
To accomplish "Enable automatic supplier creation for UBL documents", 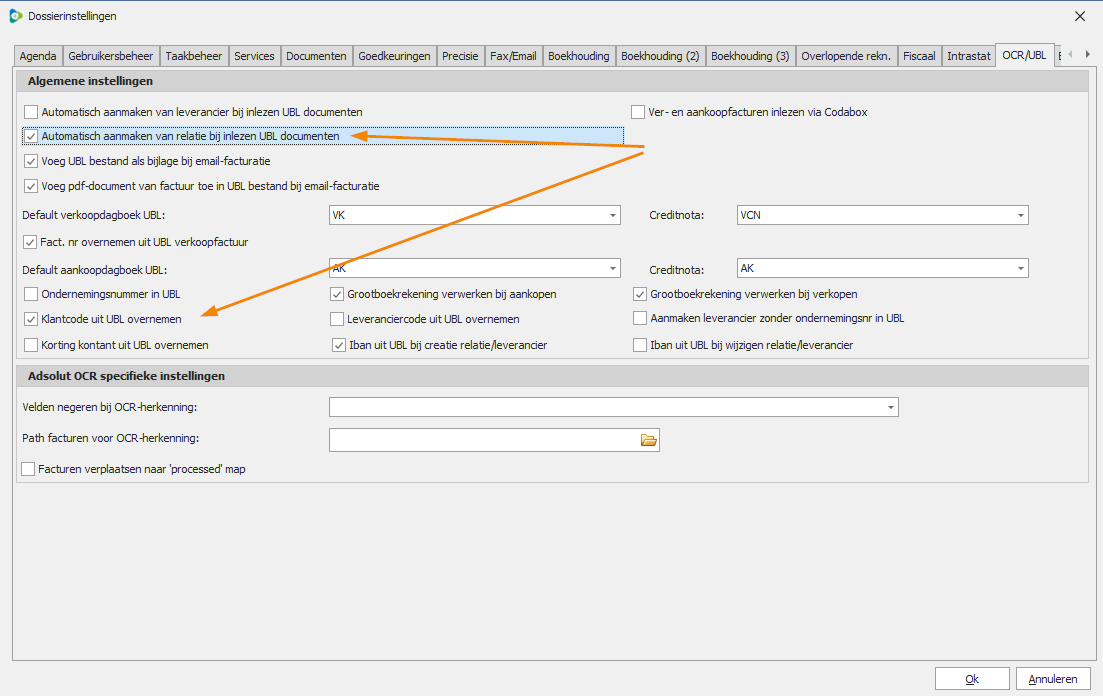I will coord(31,112).
